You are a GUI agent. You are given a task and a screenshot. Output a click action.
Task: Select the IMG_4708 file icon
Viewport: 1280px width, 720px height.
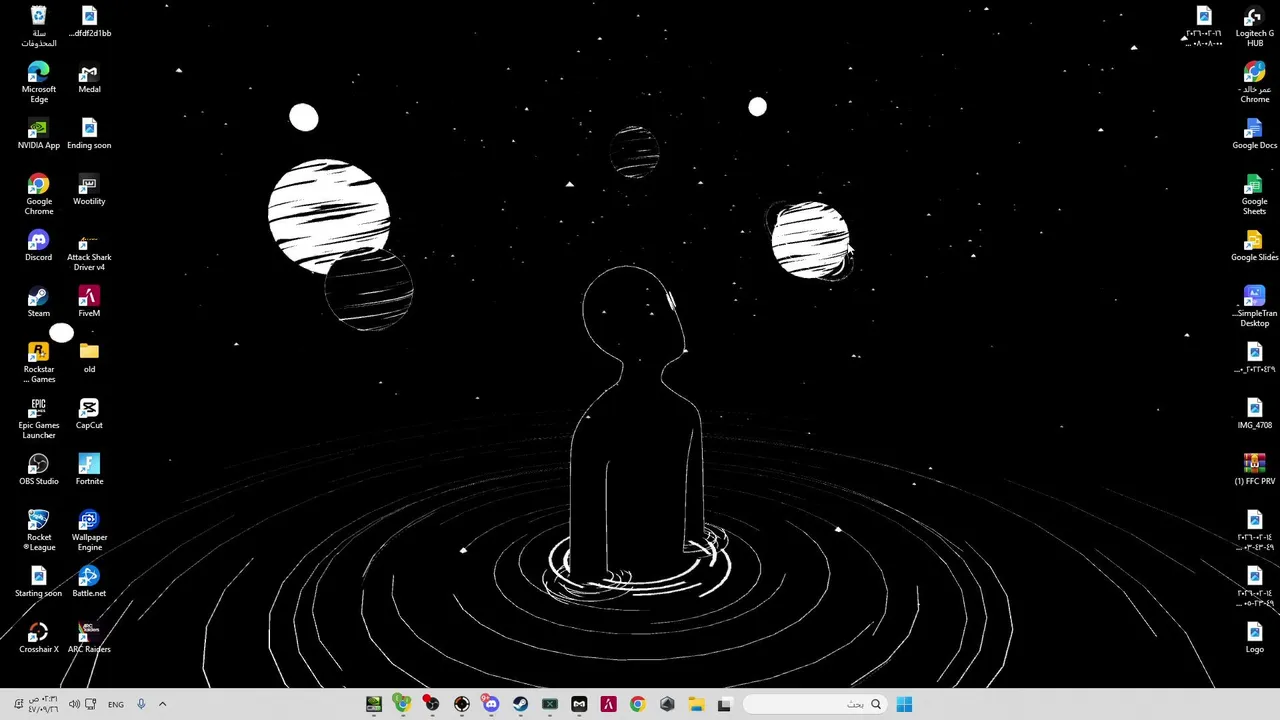click(1254, 414)
